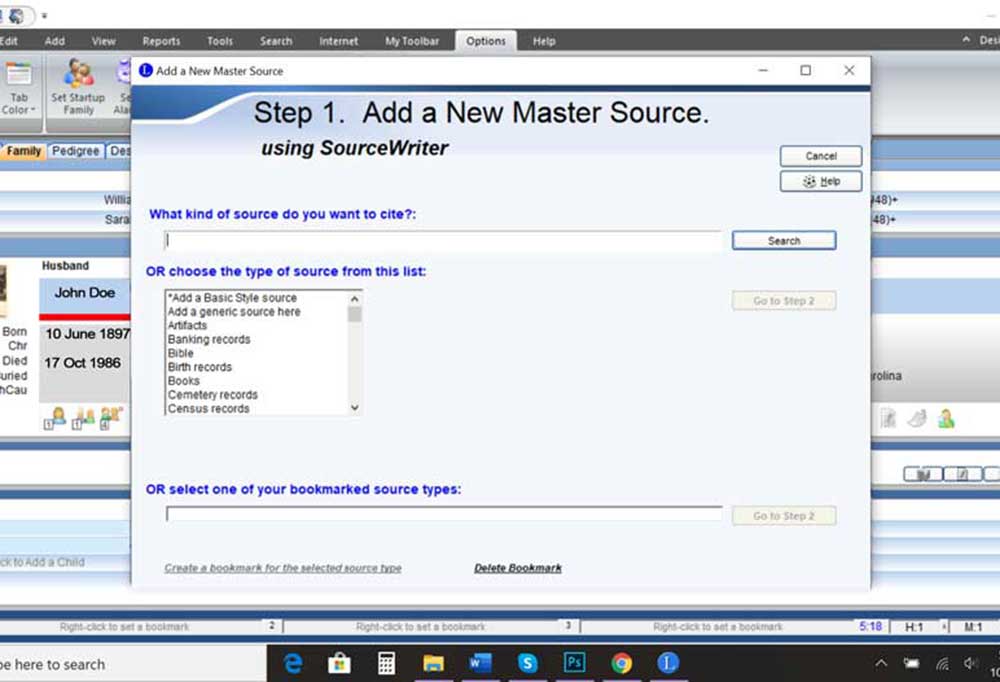The height and width of the screenshot is (682, 1000).
Task: Open the Search ribbon tab
Action: 276,41
